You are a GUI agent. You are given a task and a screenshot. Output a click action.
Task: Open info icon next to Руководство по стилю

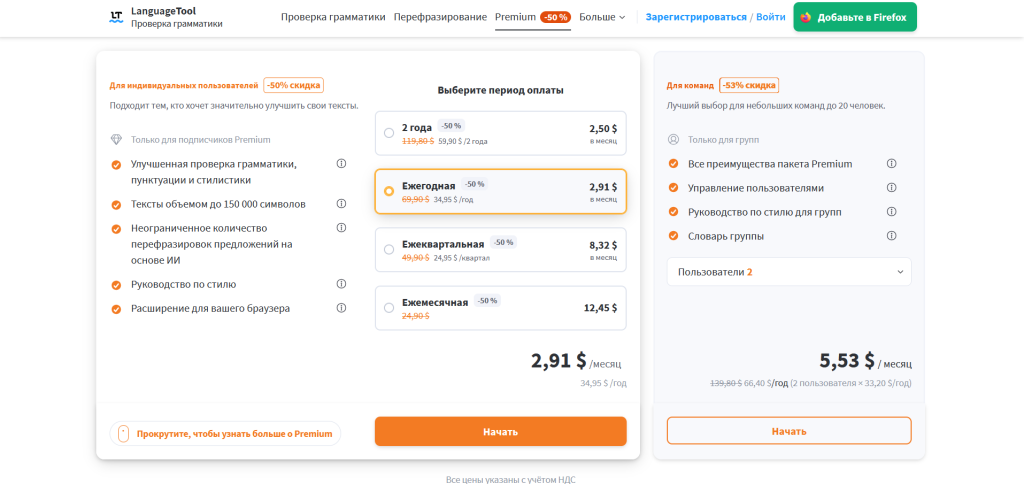click(x=341, y=283)
